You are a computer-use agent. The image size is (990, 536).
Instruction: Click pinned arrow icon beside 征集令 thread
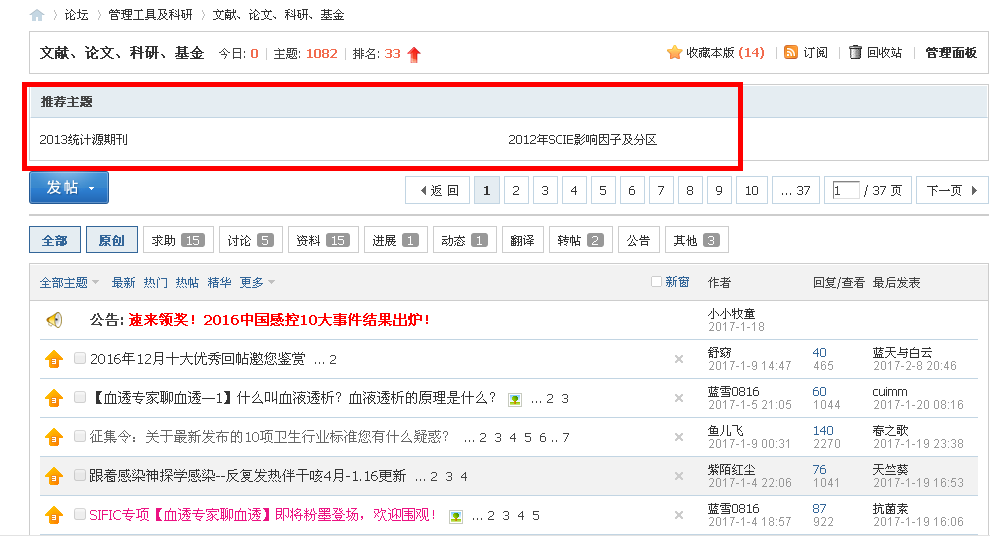54,437
